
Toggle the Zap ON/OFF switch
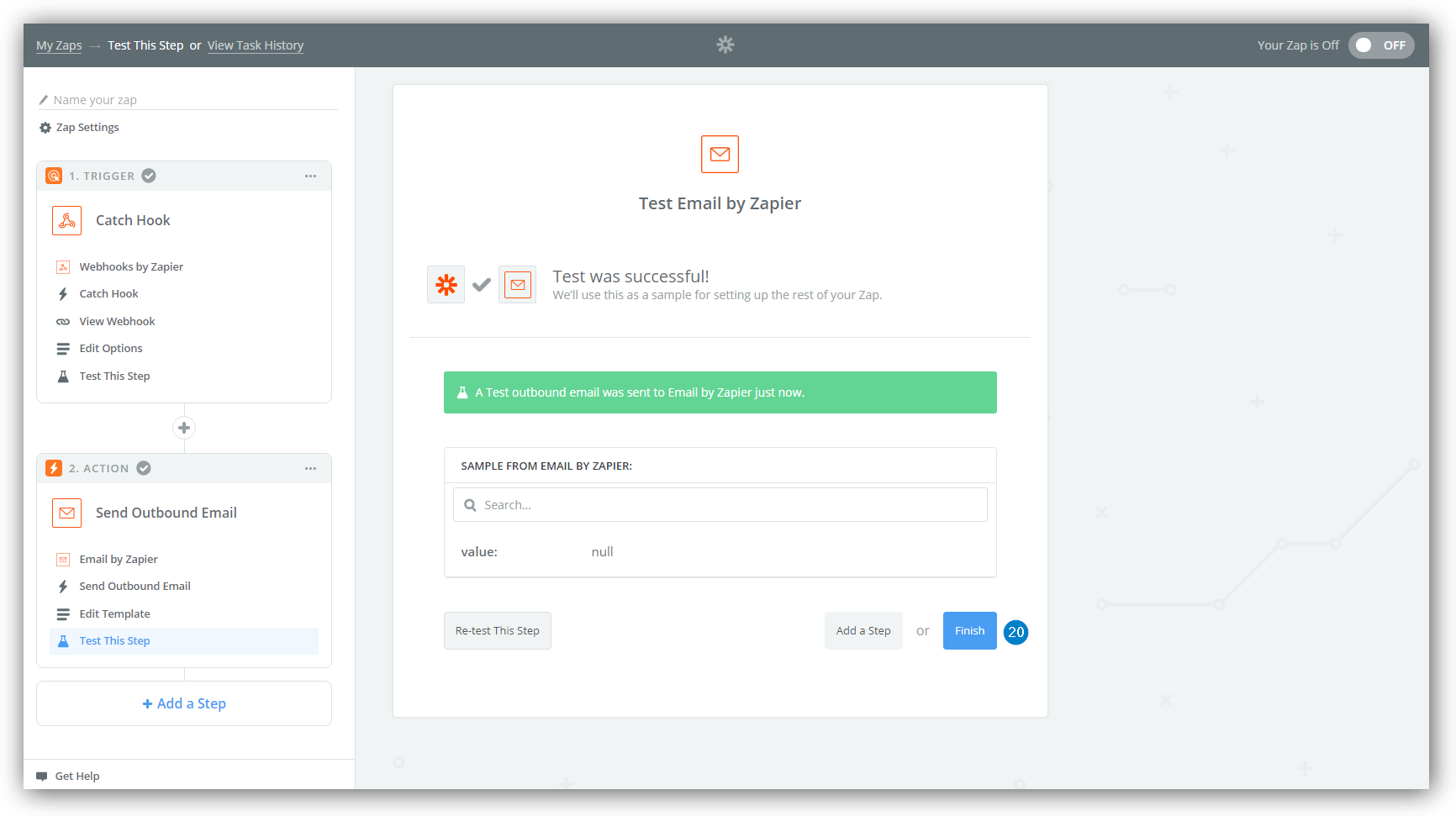pos(1381,45)
